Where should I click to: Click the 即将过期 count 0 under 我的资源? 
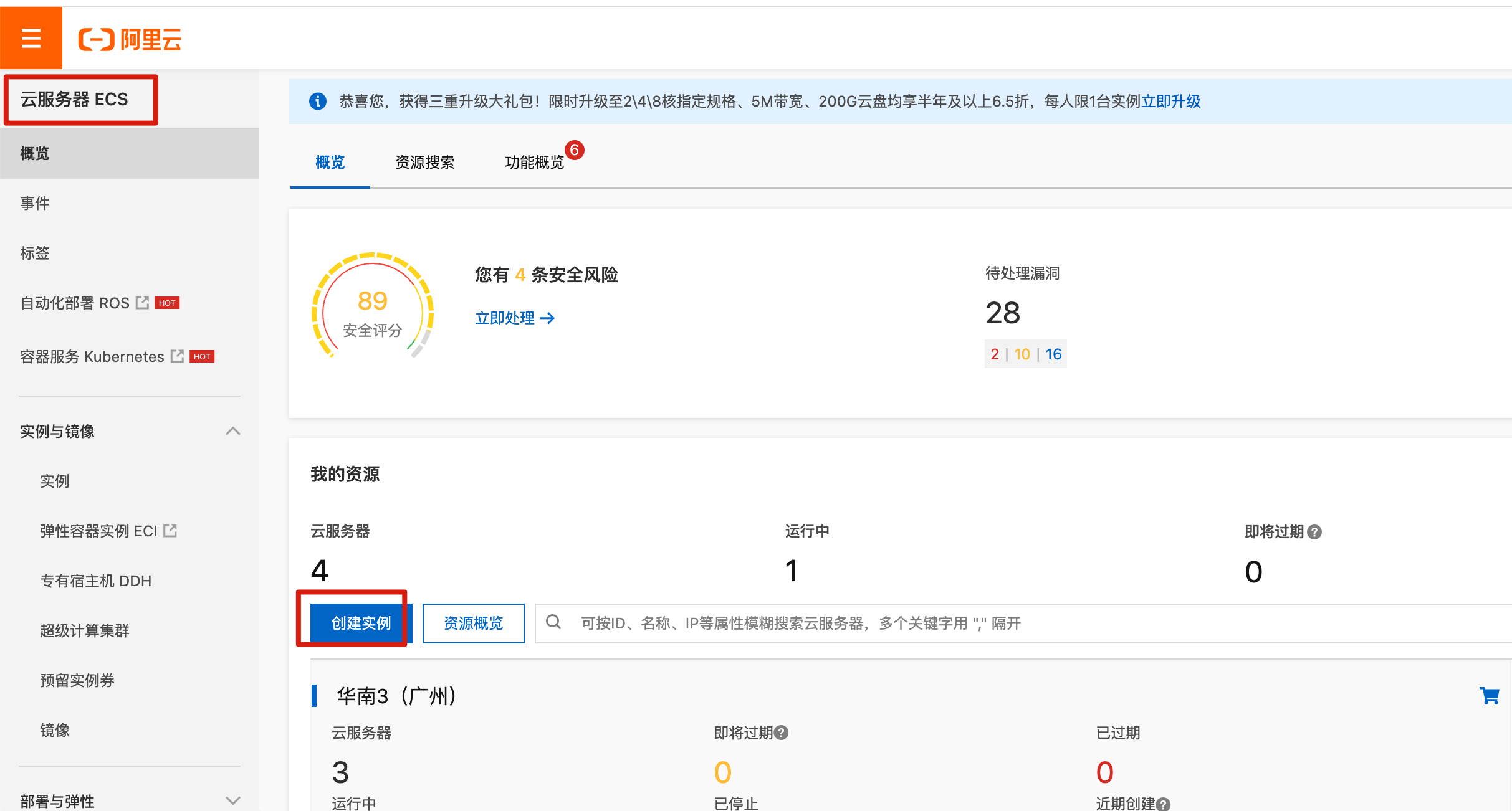click(1253, 572)
